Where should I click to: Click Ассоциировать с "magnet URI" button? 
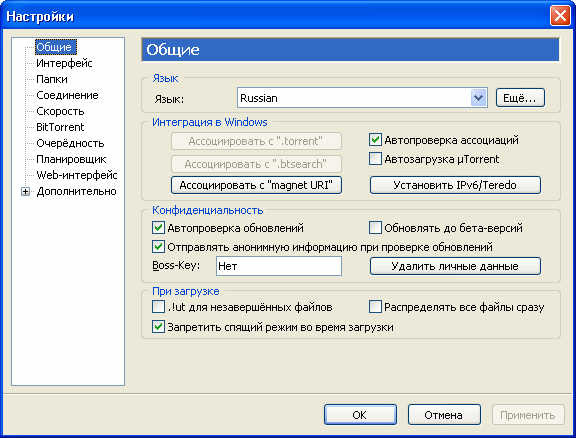pyautogui.click(x=256, y=185)
